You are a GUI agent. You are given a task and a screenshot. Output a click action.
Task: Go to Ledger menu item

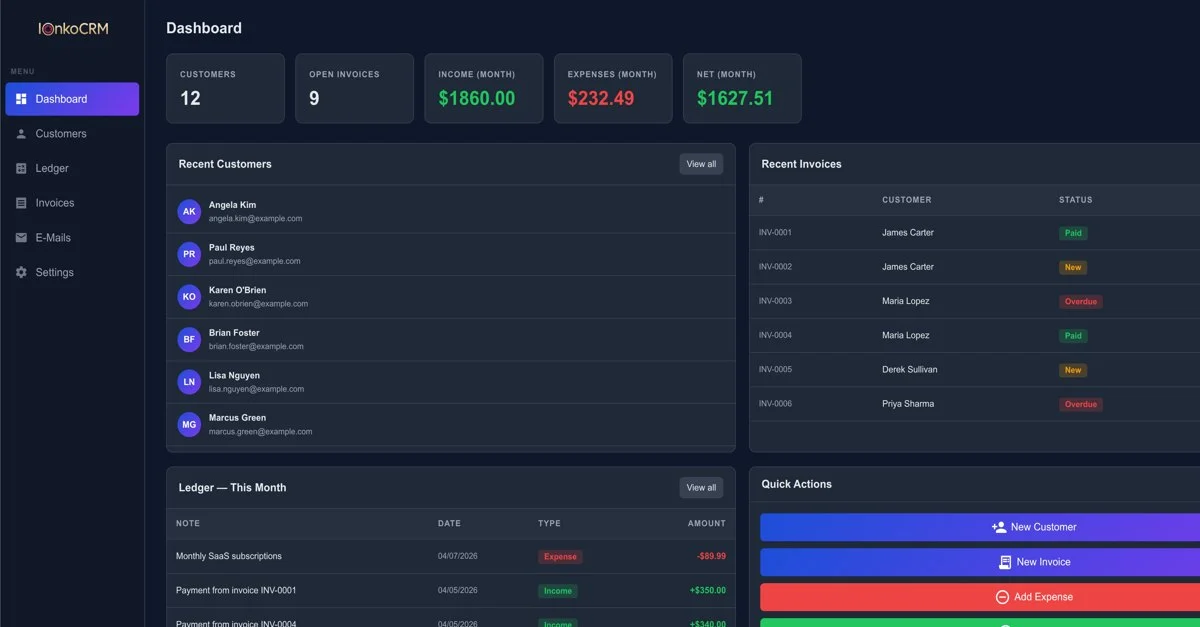[x=72, y=168]
